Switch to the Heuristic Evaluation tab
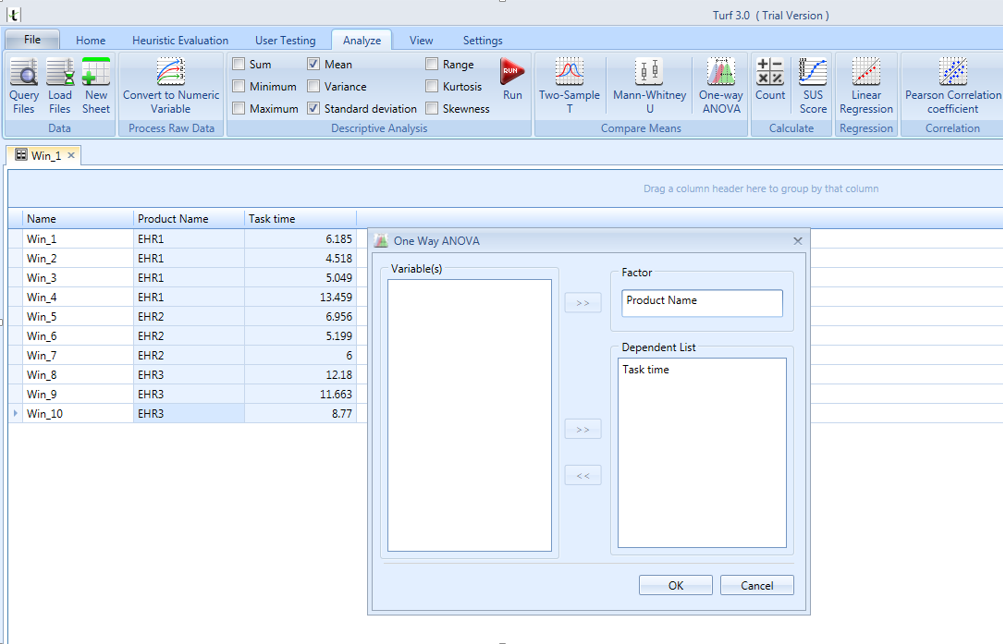The image size is (1003, 644). coord(180,40)
